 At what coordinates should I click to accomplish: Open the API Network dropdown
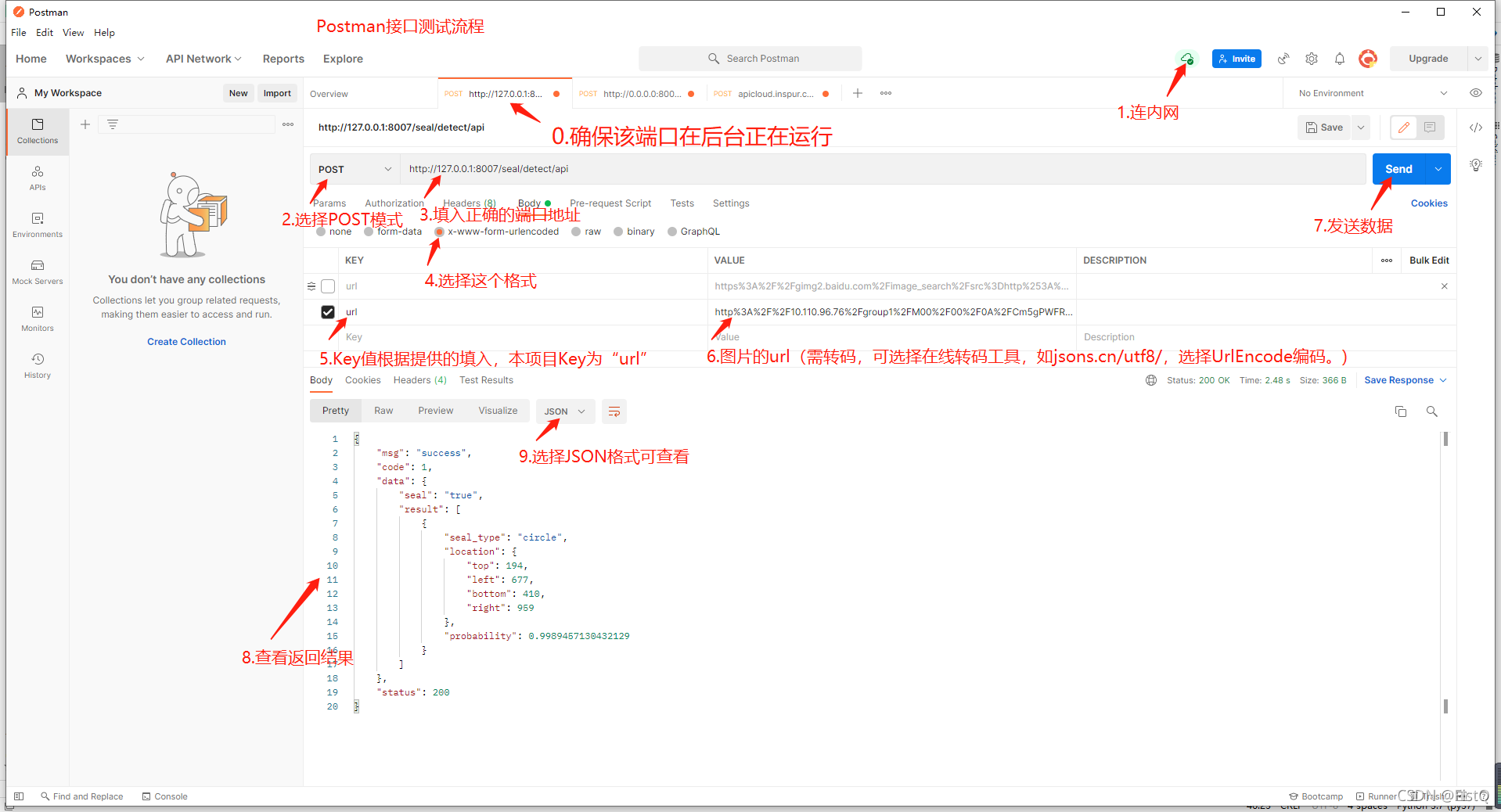[x=203, y=59]
